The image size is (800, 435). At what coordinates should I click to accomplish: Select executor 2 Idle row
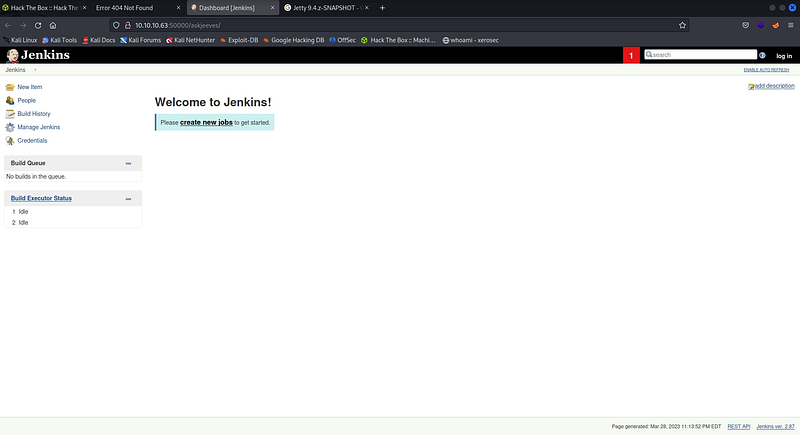pyautogui.click(x=72, y=223)
